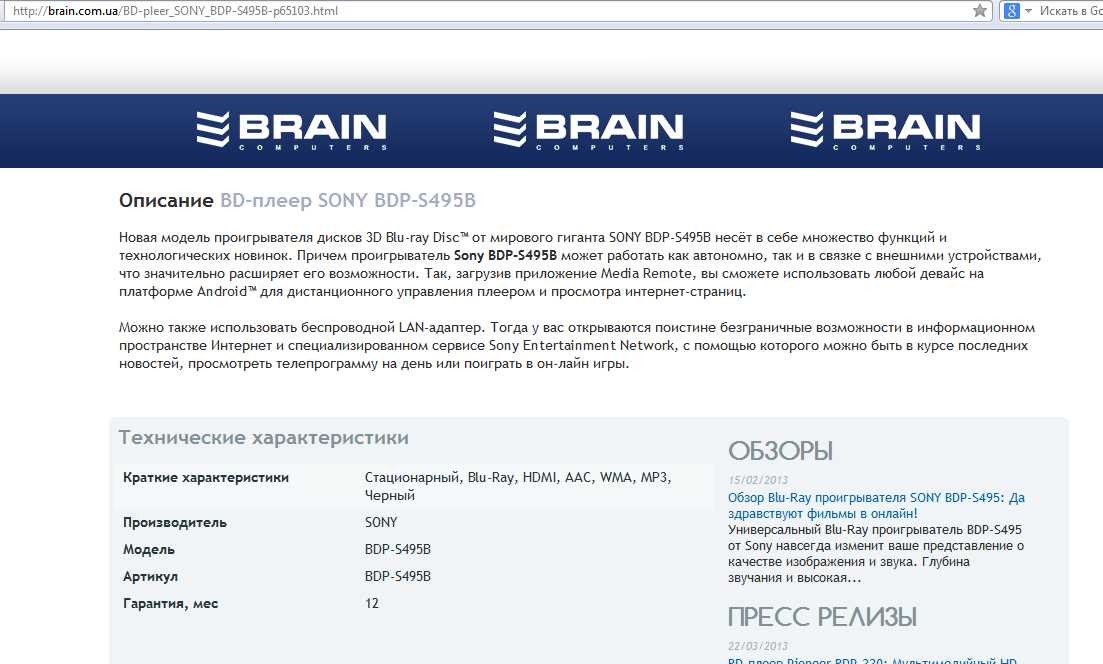Click the 'ОБЗОРЫ' section heading
The image size is (1103, 664).
[780, 451]
